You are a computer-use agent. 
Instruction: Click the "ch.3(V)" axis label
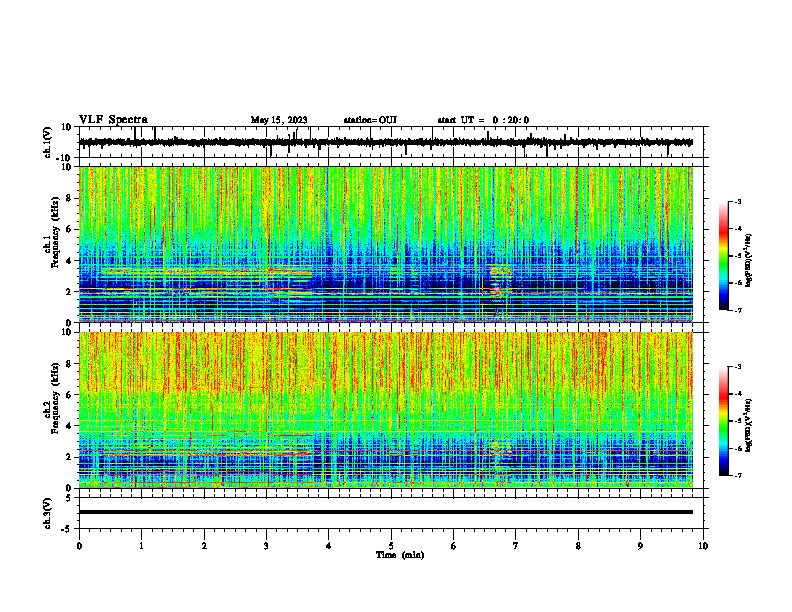coord(48,513)
